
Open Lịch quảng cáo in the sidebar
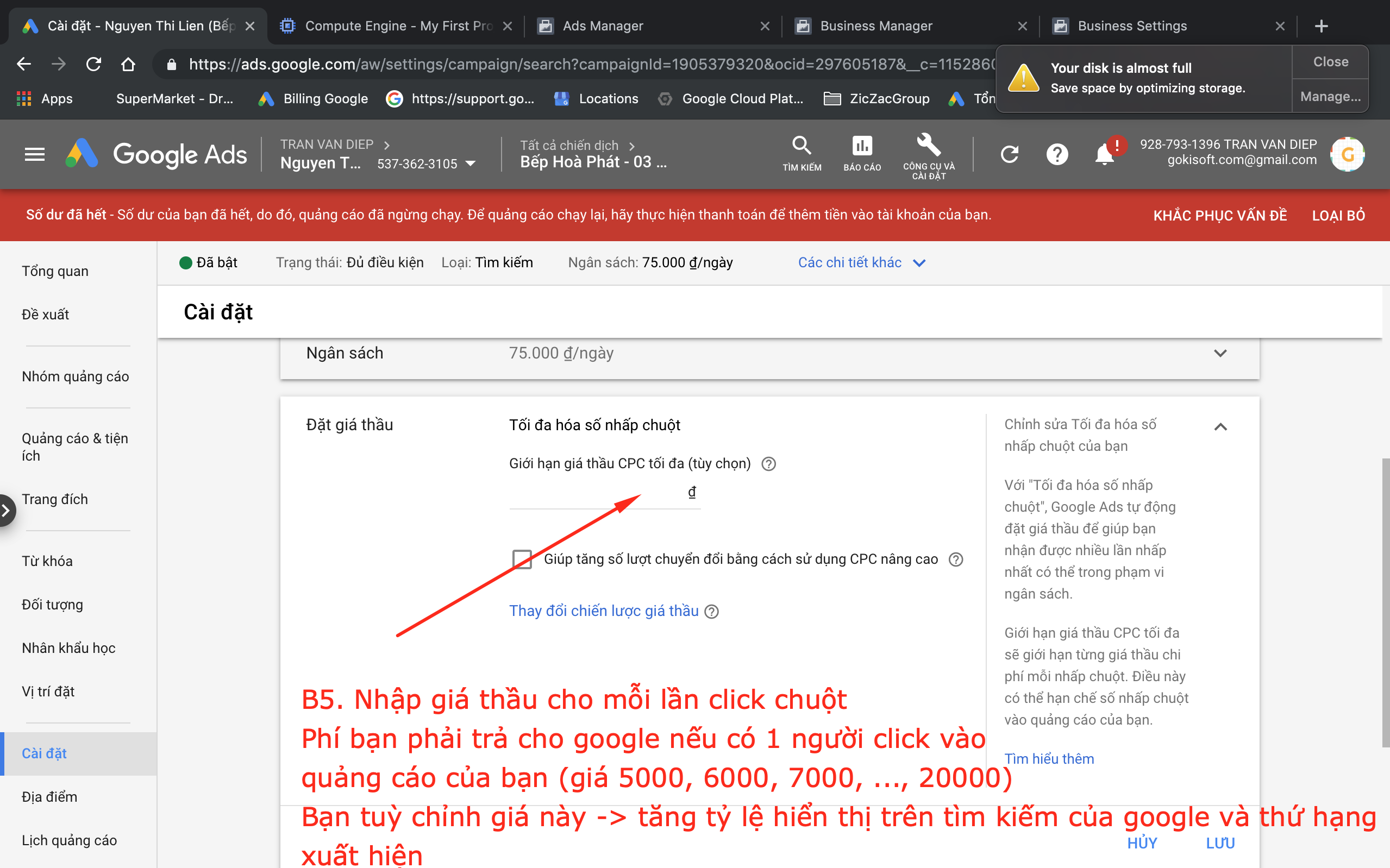pos(69,840)
